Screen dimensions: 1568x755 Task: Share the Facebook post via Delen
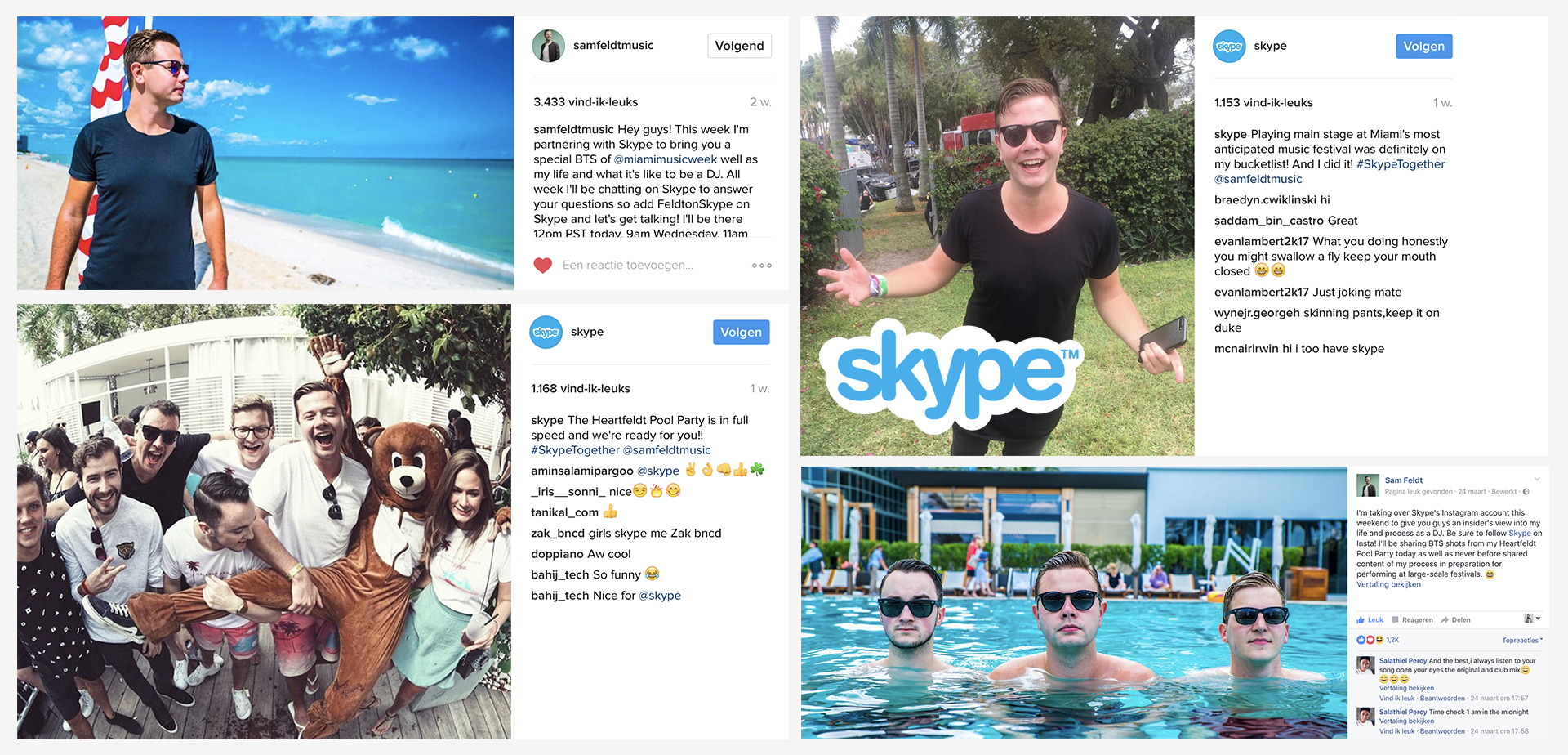[1456, 620]
